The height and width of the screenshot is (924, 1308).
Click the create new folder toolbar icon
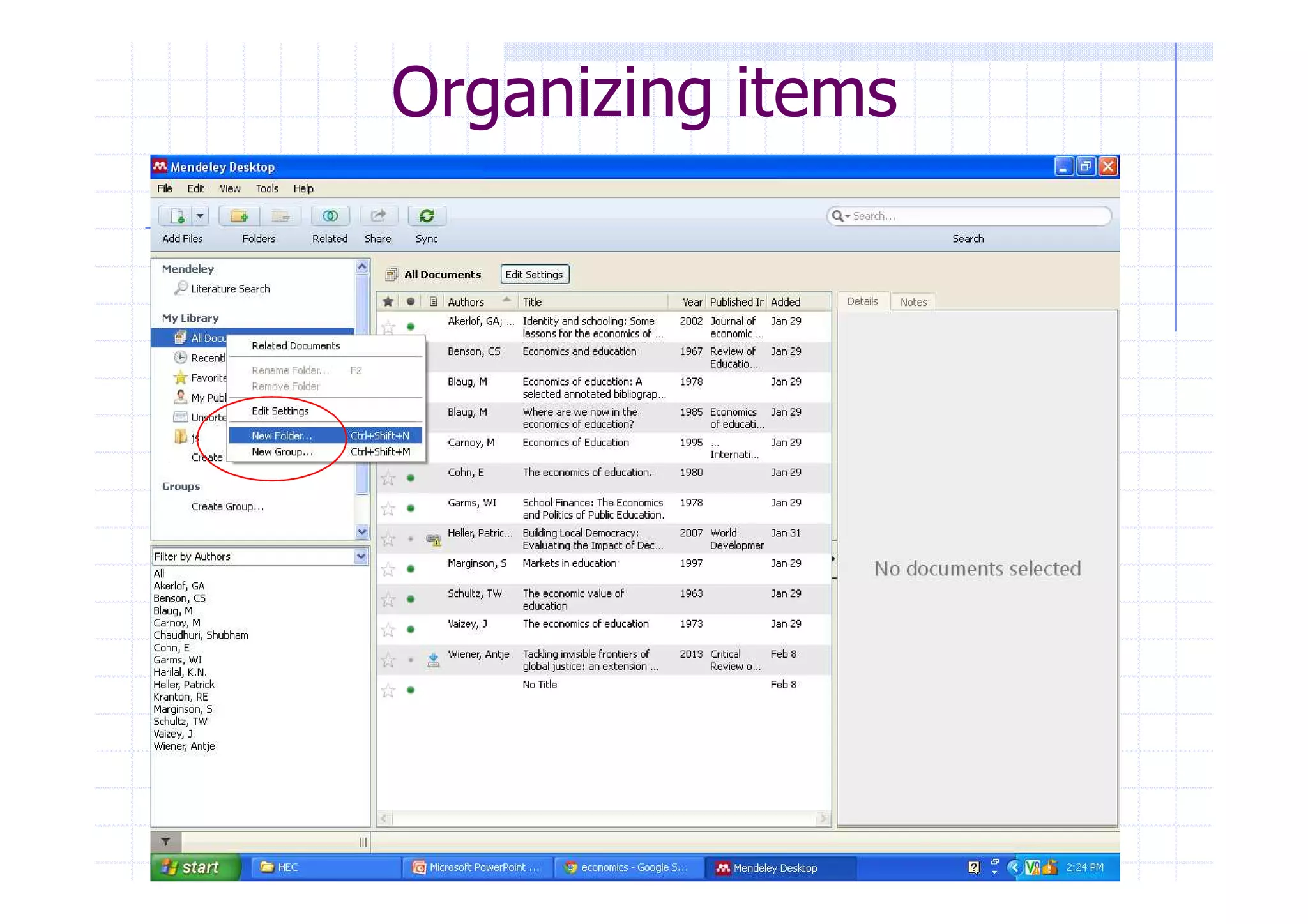240,216
